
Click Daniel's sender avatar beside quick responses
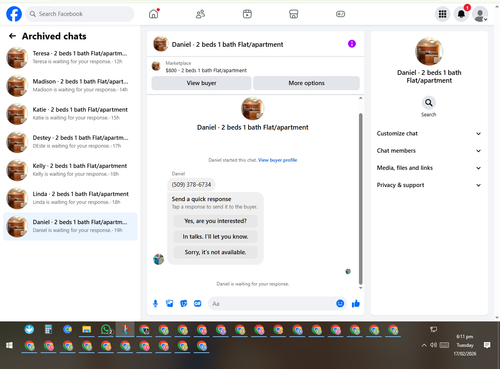(158, 259)
